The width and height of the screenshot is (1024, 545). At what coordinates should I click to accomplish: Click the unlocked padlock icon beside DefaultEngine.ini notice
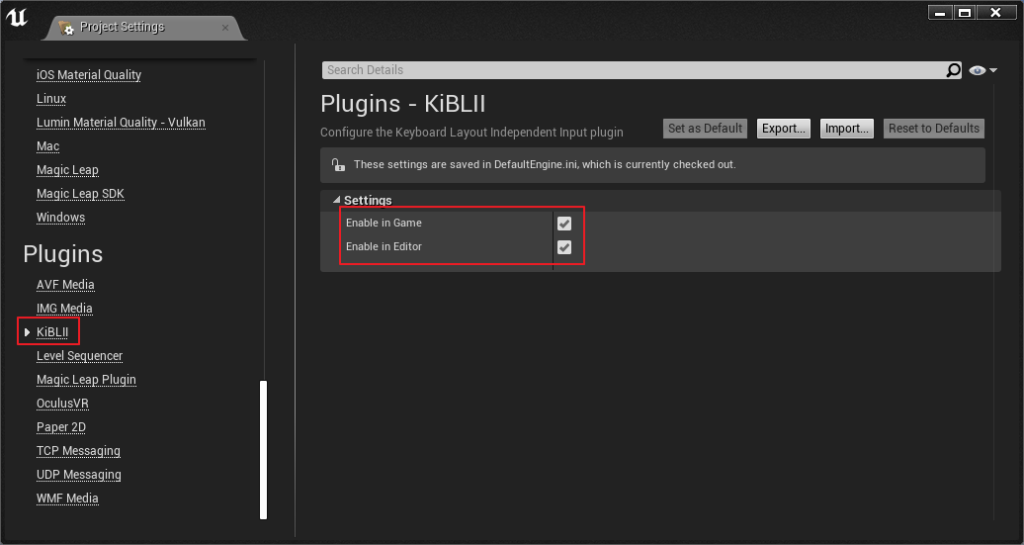tap(338, 164)
